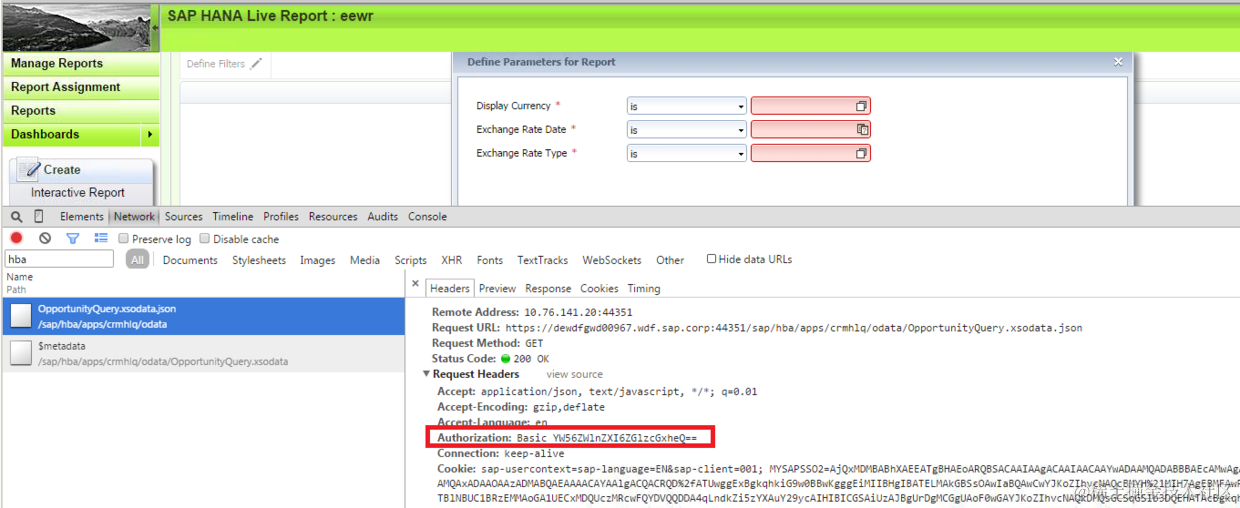Open Reports menu item
The image size is (1240, 508).
pyautogui.click(x=80, y=111)
